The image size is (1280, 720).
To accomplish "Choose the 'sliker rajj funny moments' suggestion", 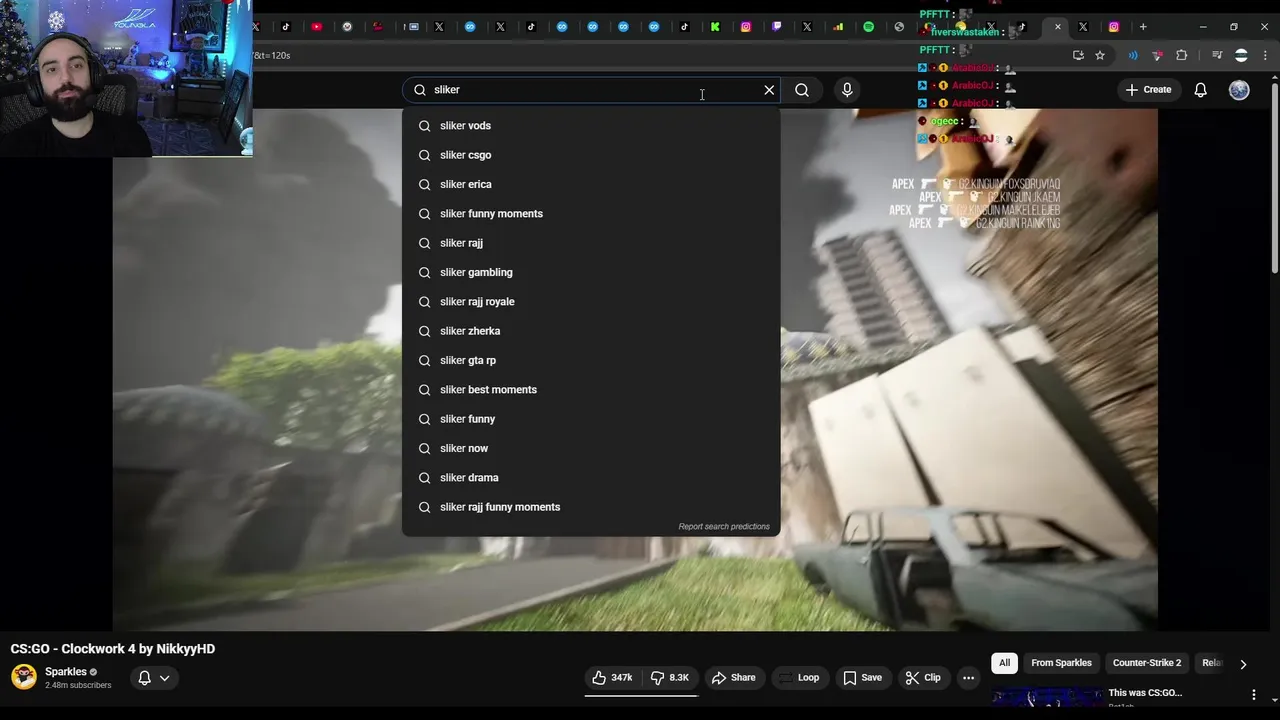I will pos(591,507).
